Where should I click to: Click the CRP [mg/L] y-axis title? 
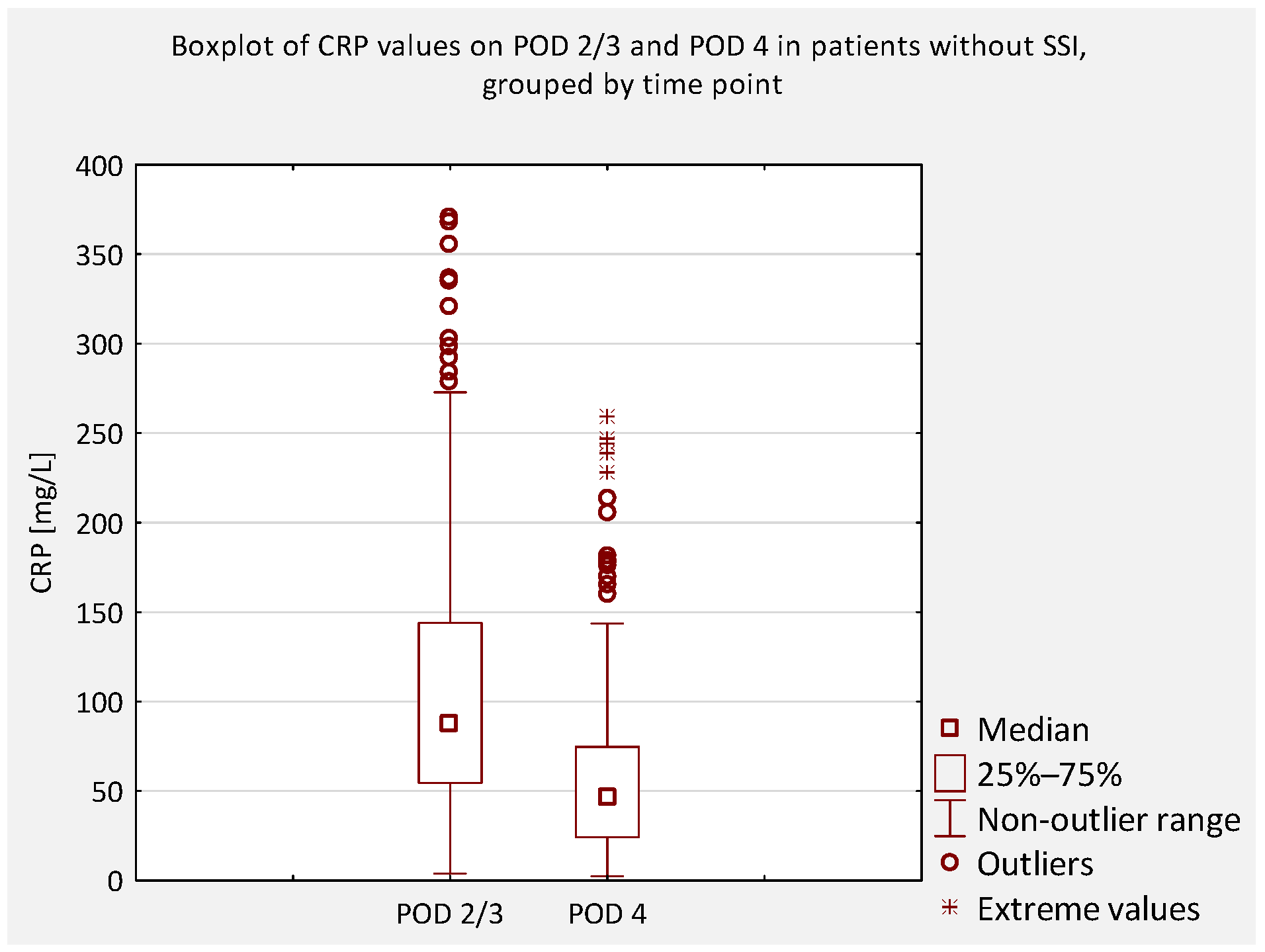pos(42,523)
